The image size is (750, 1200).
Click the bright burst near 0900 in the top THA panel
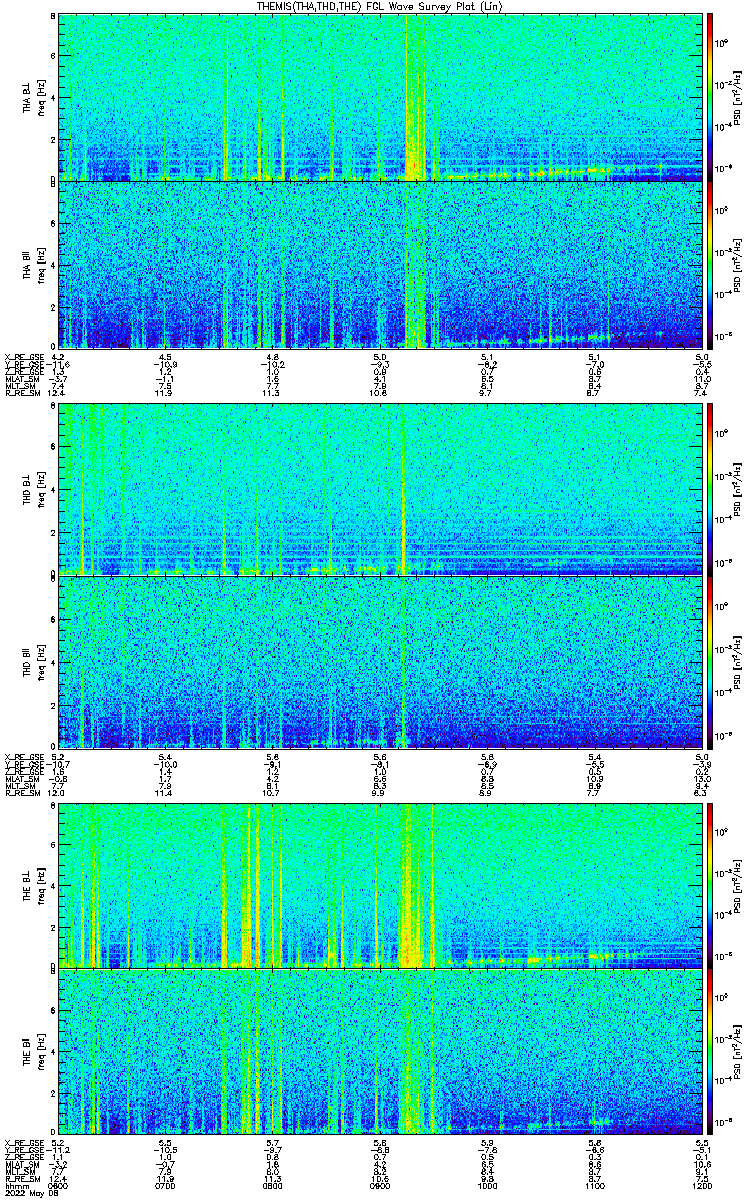414,100
